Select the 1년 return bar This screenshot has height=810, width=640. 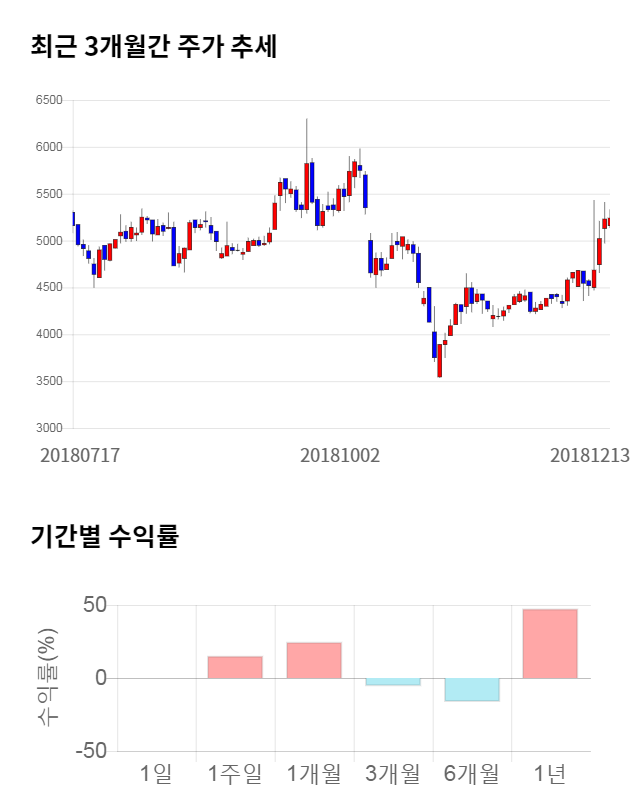(x=550, y=643)
